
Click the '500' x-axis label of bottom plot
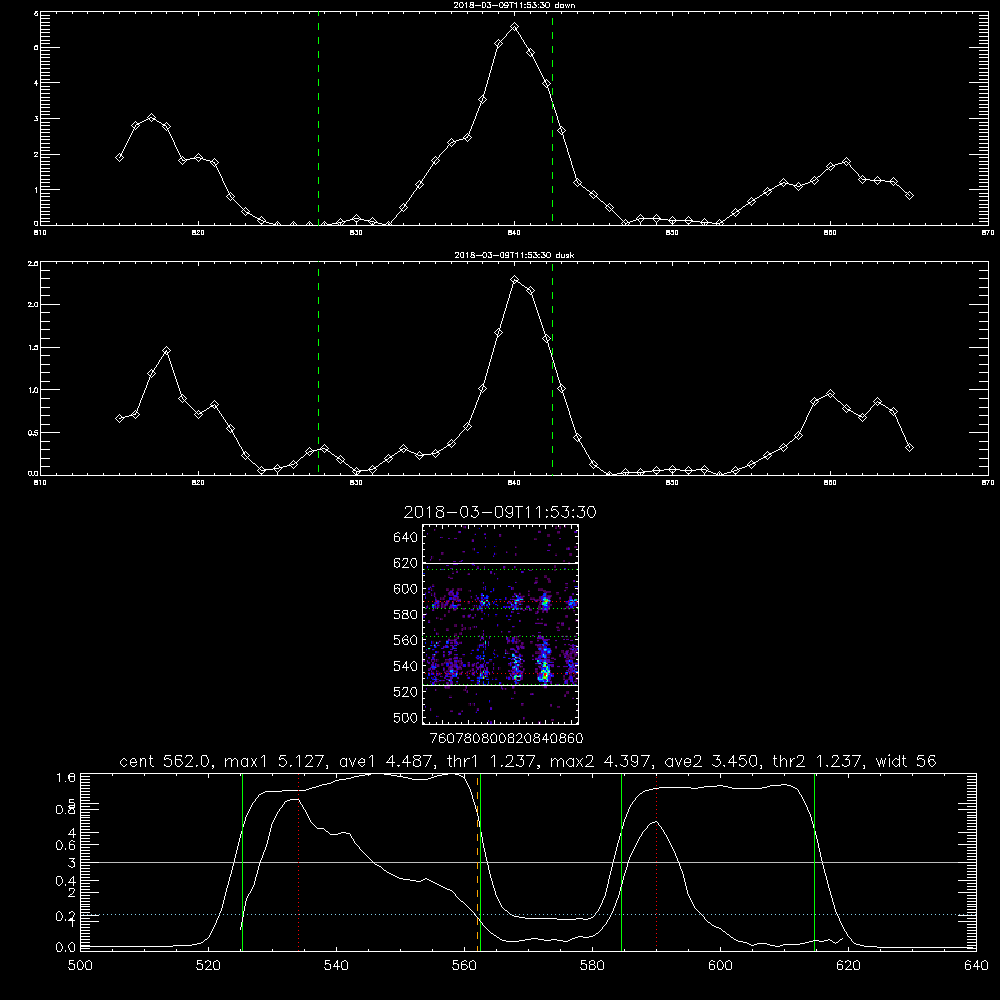click(x=80, y=966)
